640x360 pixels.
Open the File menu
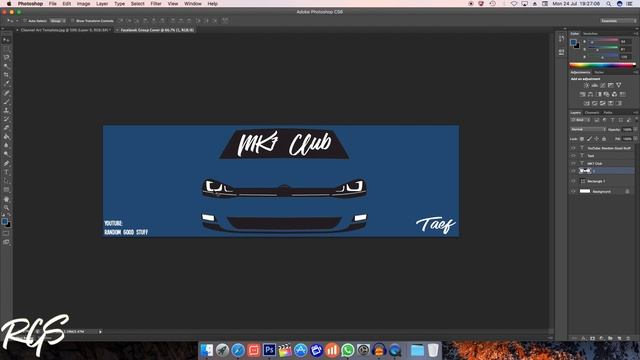pyautogui.click(x=53, y=4)
